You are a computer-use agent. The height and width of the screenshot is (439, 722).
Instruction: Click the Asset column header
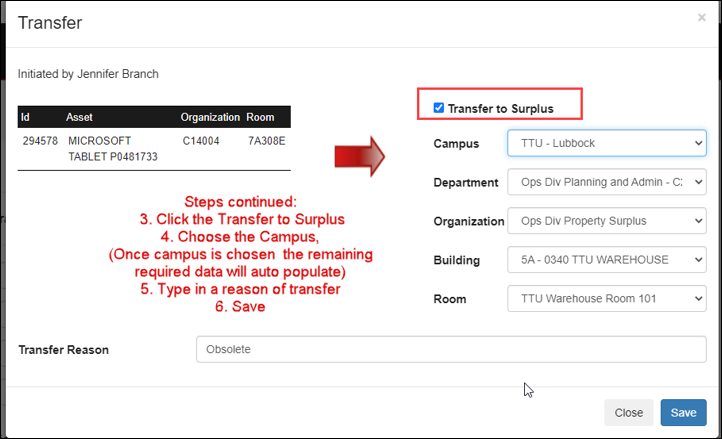click(x=79, y=117)
